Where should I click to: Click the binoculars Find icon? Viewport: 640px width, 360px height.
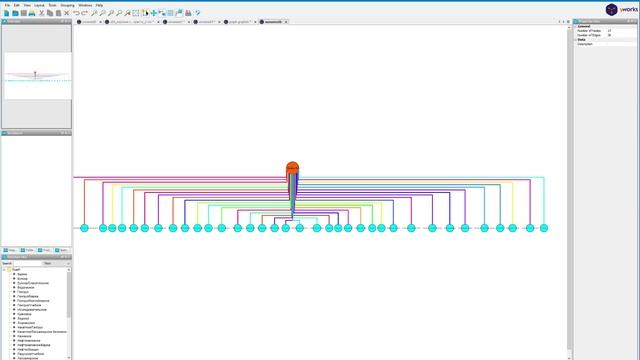pos(188,13)
